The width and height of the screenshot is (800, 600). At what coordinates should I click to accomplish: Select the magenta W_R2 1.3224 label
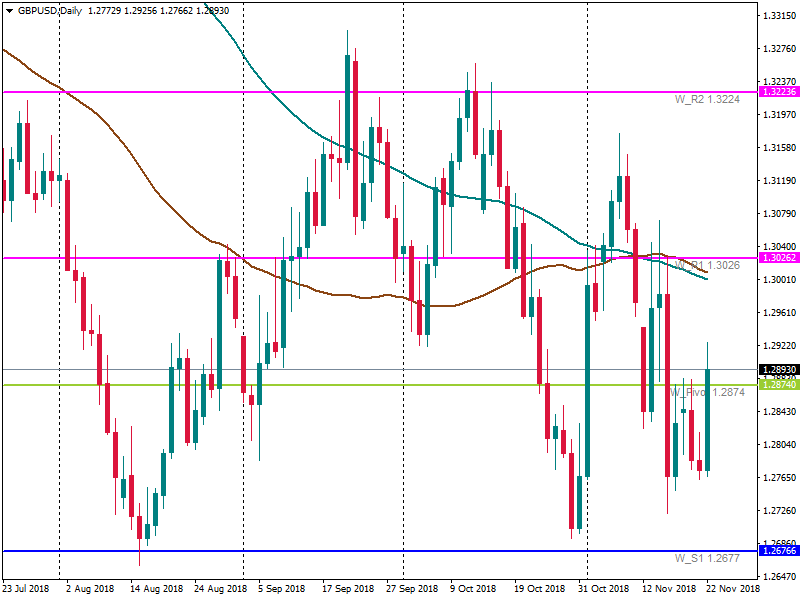(706, 99)
